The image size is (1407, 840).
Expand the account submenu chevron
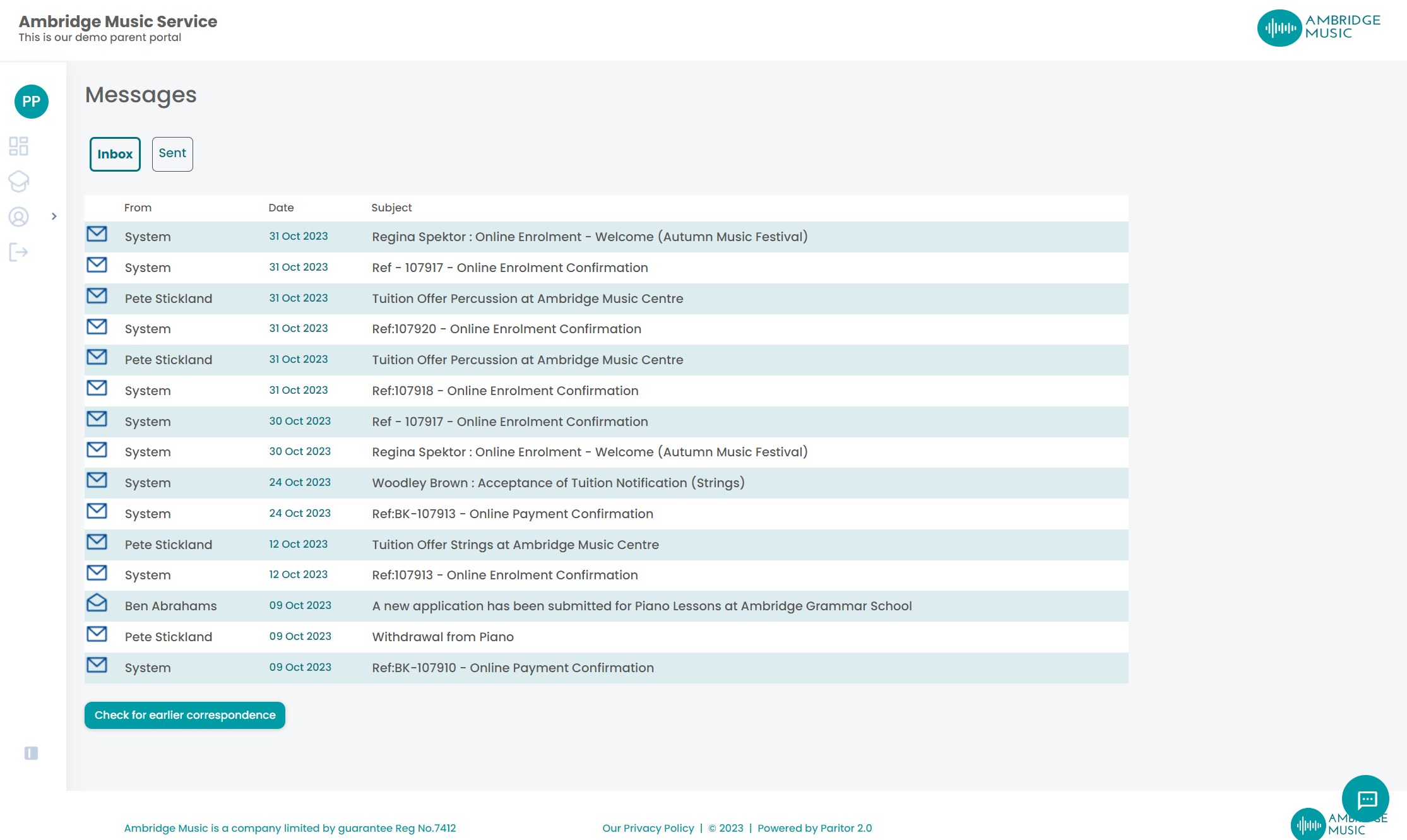pyautogui.click(x=54, y=216)
